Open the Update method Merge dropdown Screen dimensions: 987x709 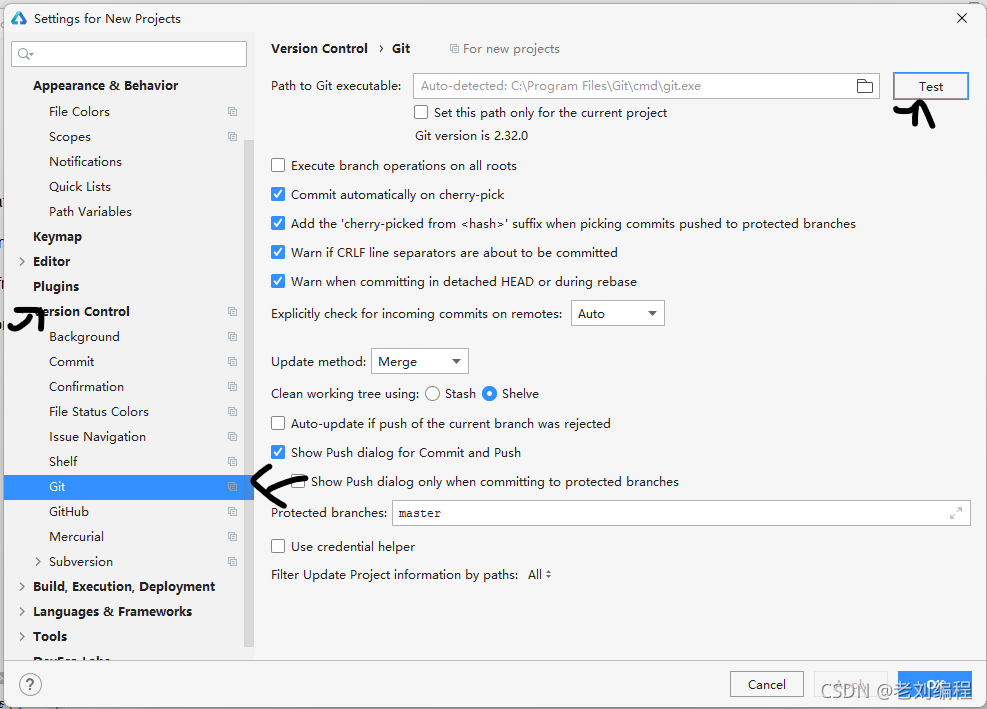(x=420, y=361)
